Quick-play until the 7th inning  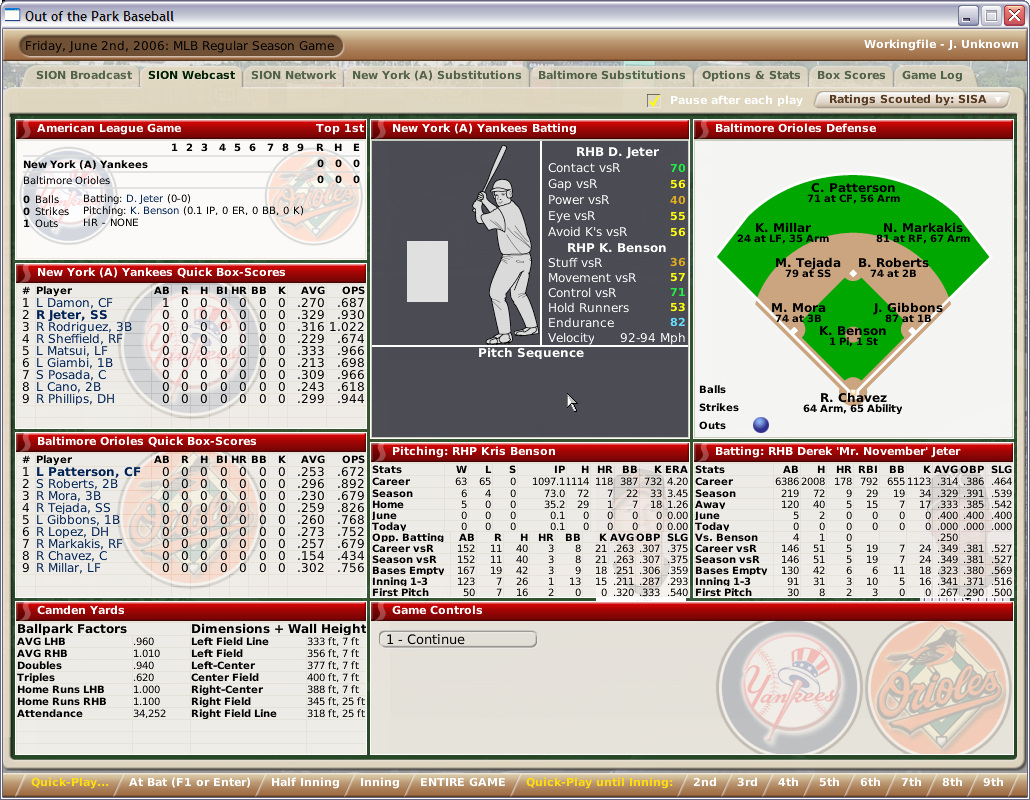point(911,782)
